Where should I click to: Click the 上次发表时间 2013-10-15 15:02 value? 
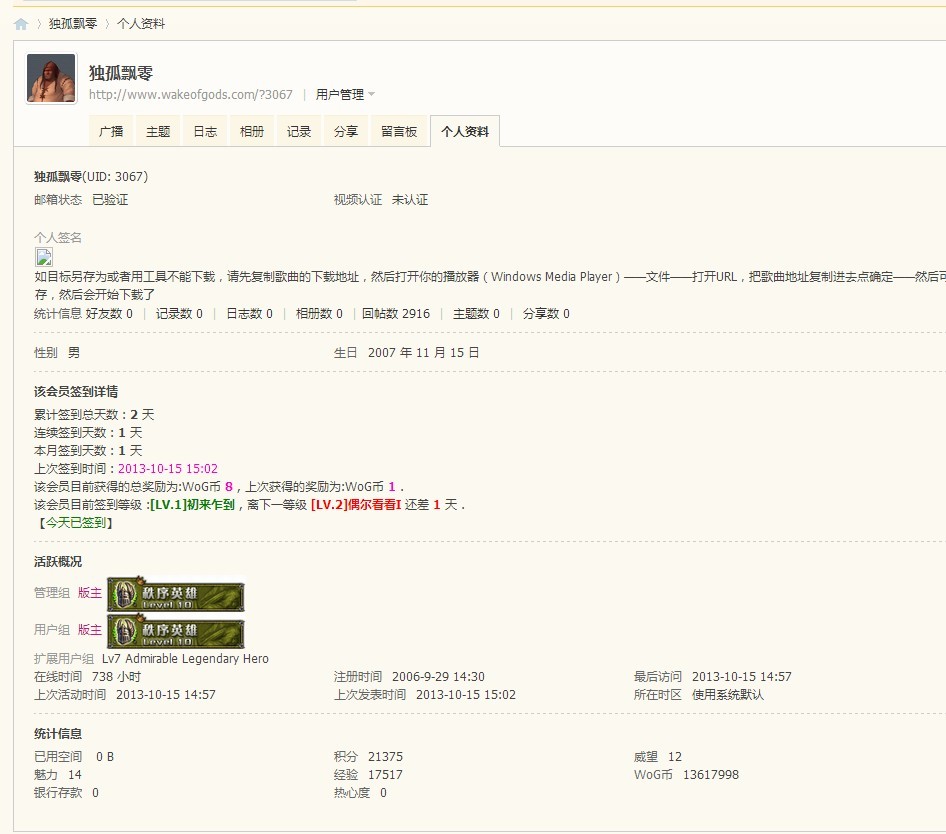click(466, 695)
